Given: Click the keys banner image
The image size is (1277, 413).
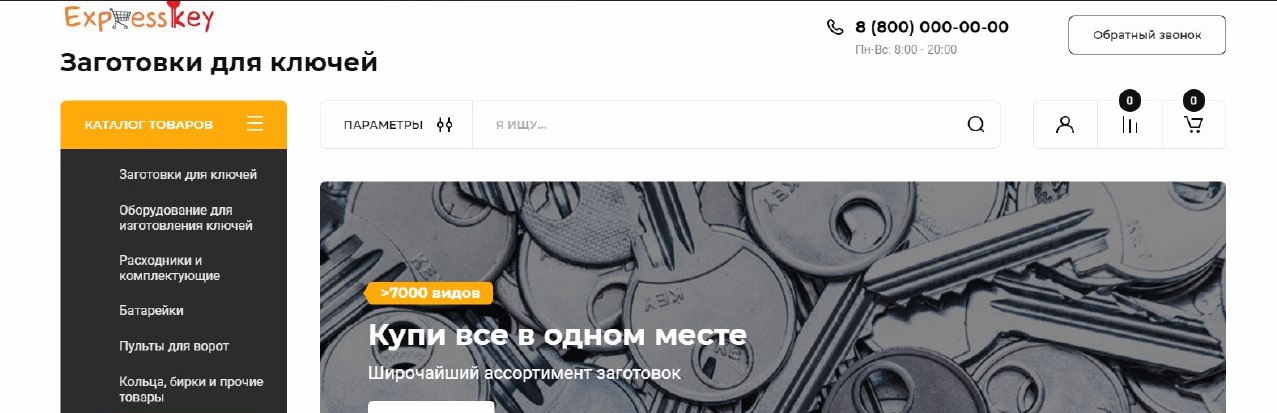Looking at the screenshot, I should click(772, 297).
